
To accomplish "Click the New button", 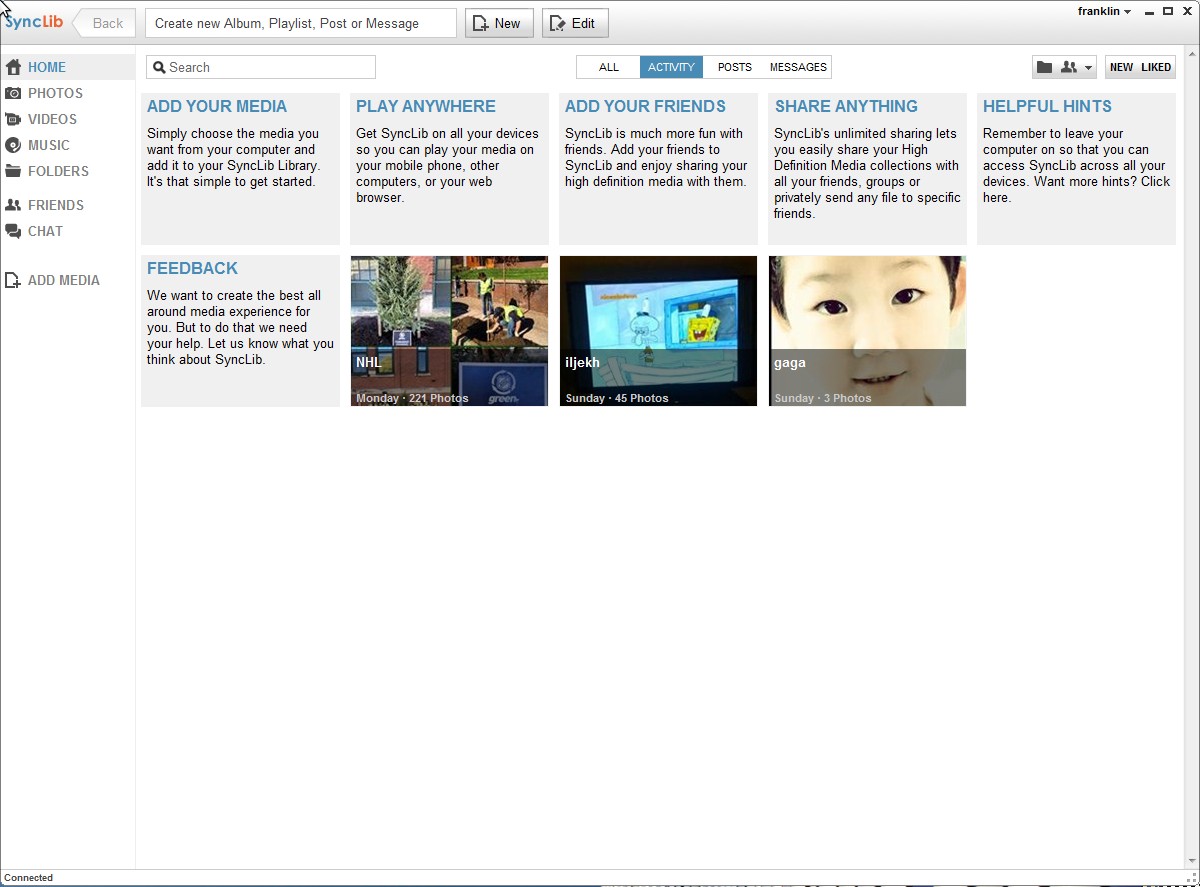I will [499, 23].
